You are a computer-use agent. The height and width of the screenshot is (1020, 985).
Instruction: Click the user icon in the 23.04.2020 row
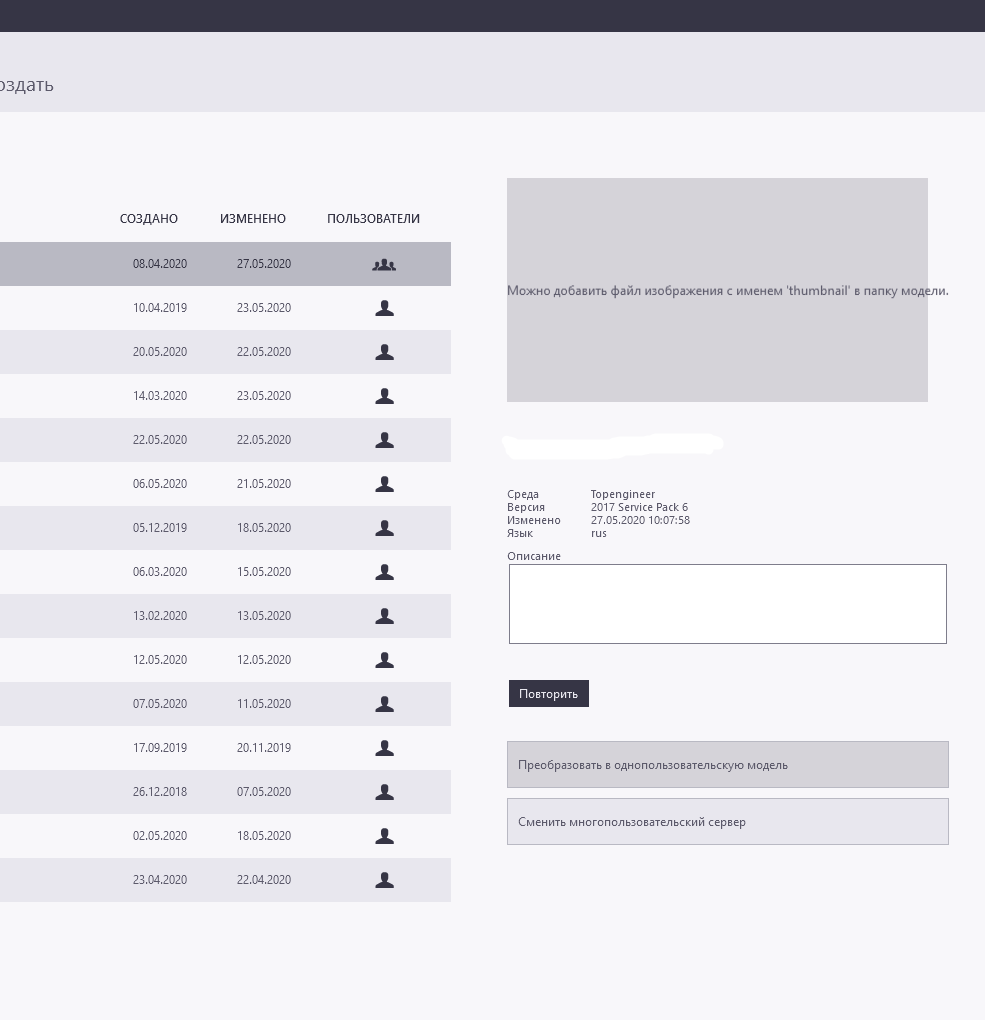click(385, 880)
